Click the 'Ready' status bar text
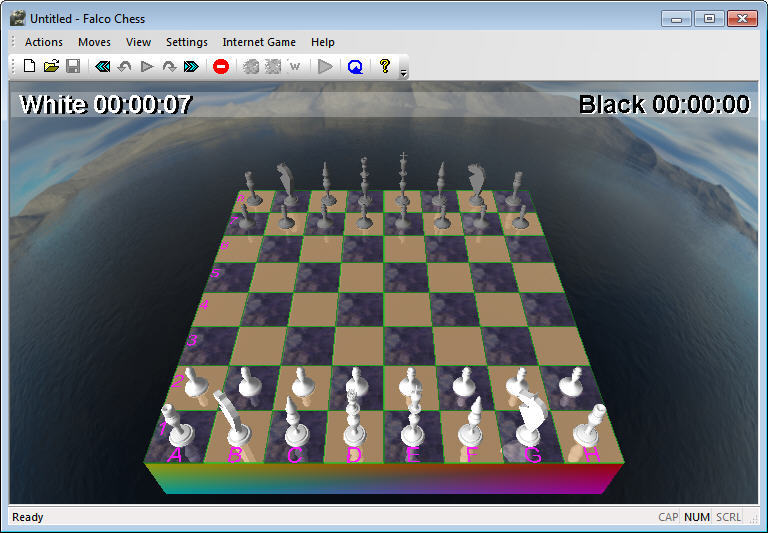Viewport: 768px width, 533px height. 27,517
